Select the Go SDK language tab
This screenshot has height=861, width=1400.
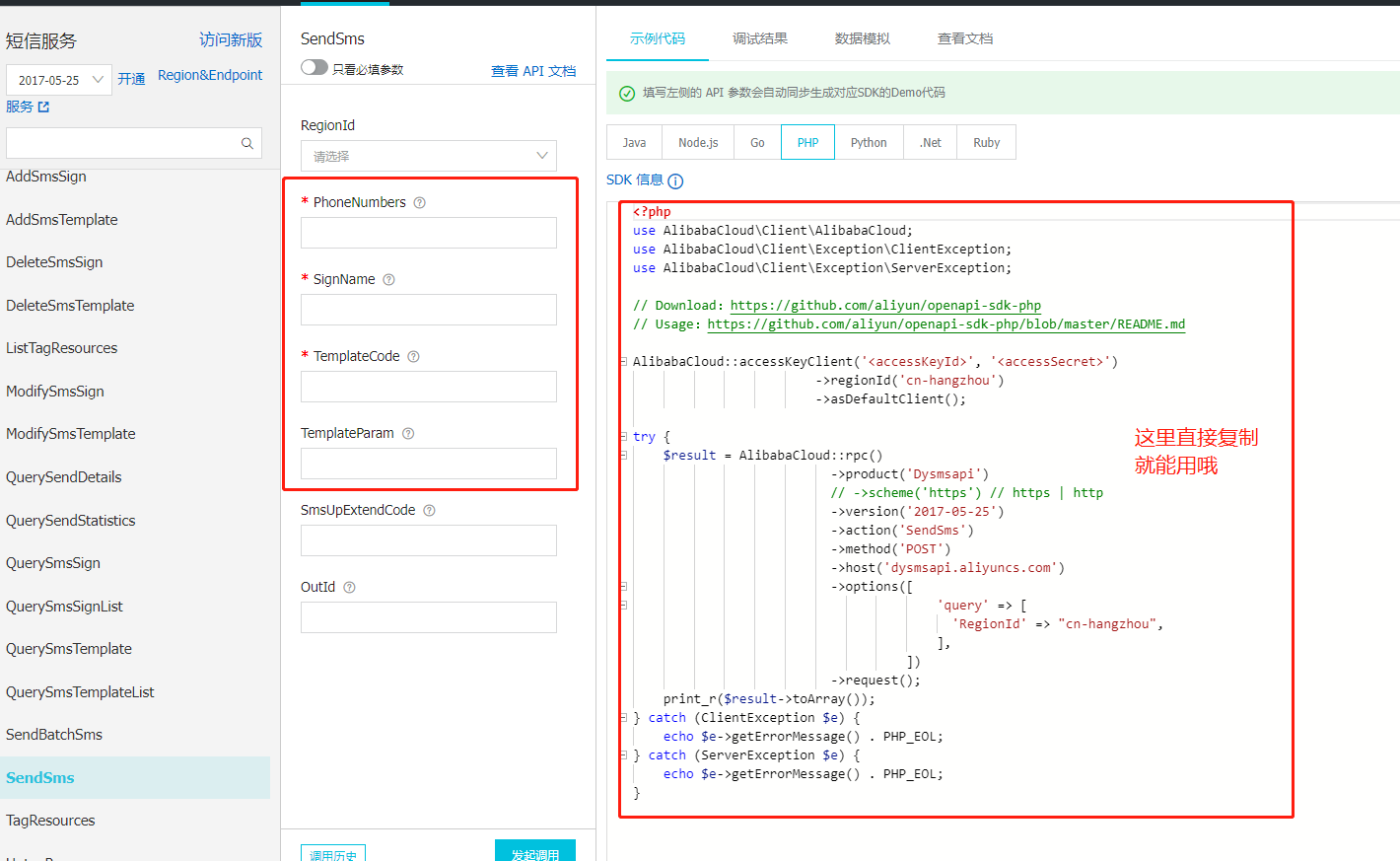tap(757, 142)
